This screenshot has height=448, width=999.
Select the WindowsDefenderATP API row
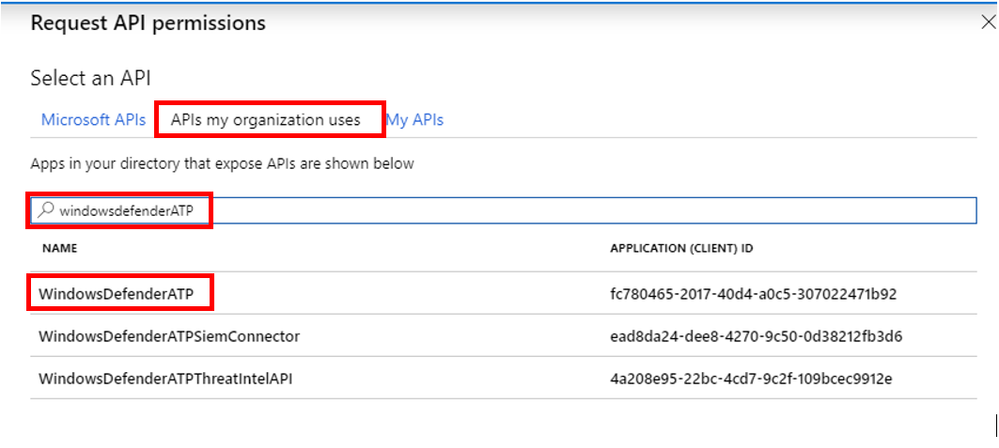click(x=503, y=293)
